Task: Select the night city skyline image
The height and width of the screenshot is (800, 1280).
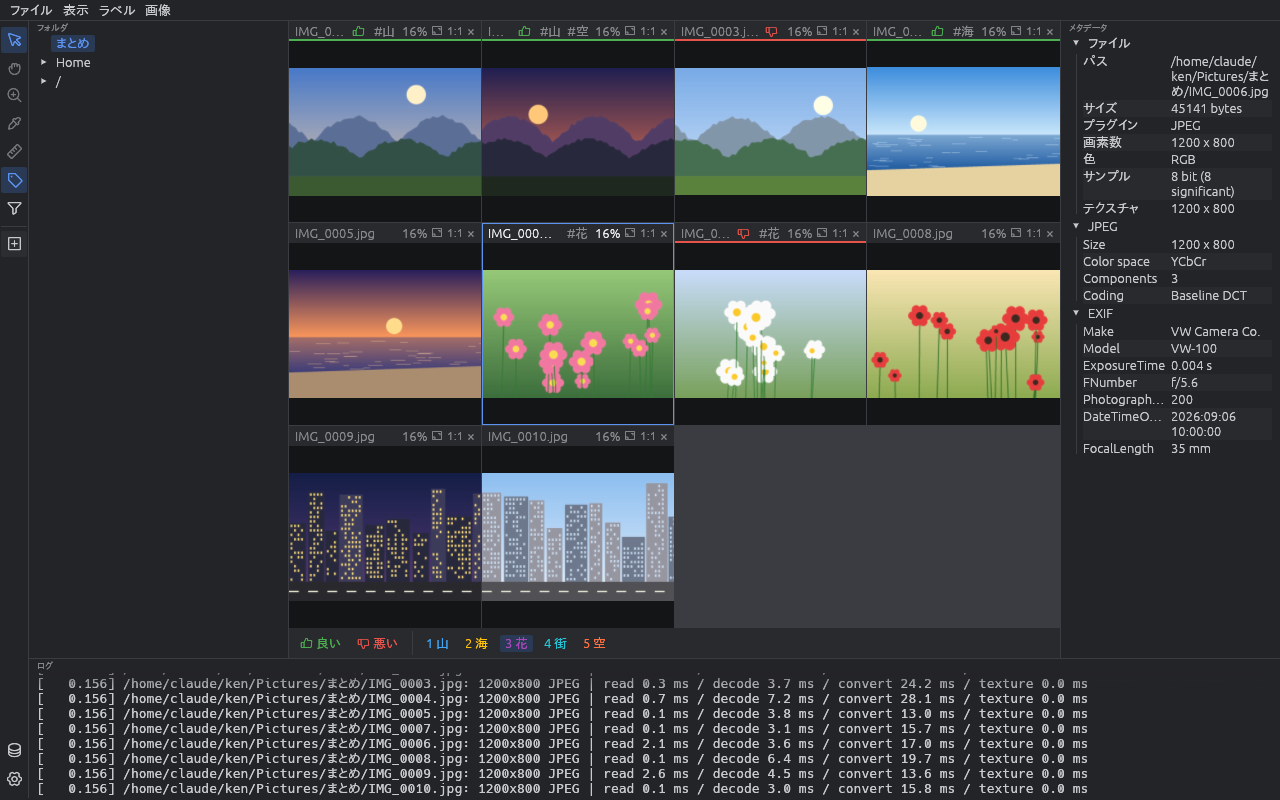Action: pos(385,536)
